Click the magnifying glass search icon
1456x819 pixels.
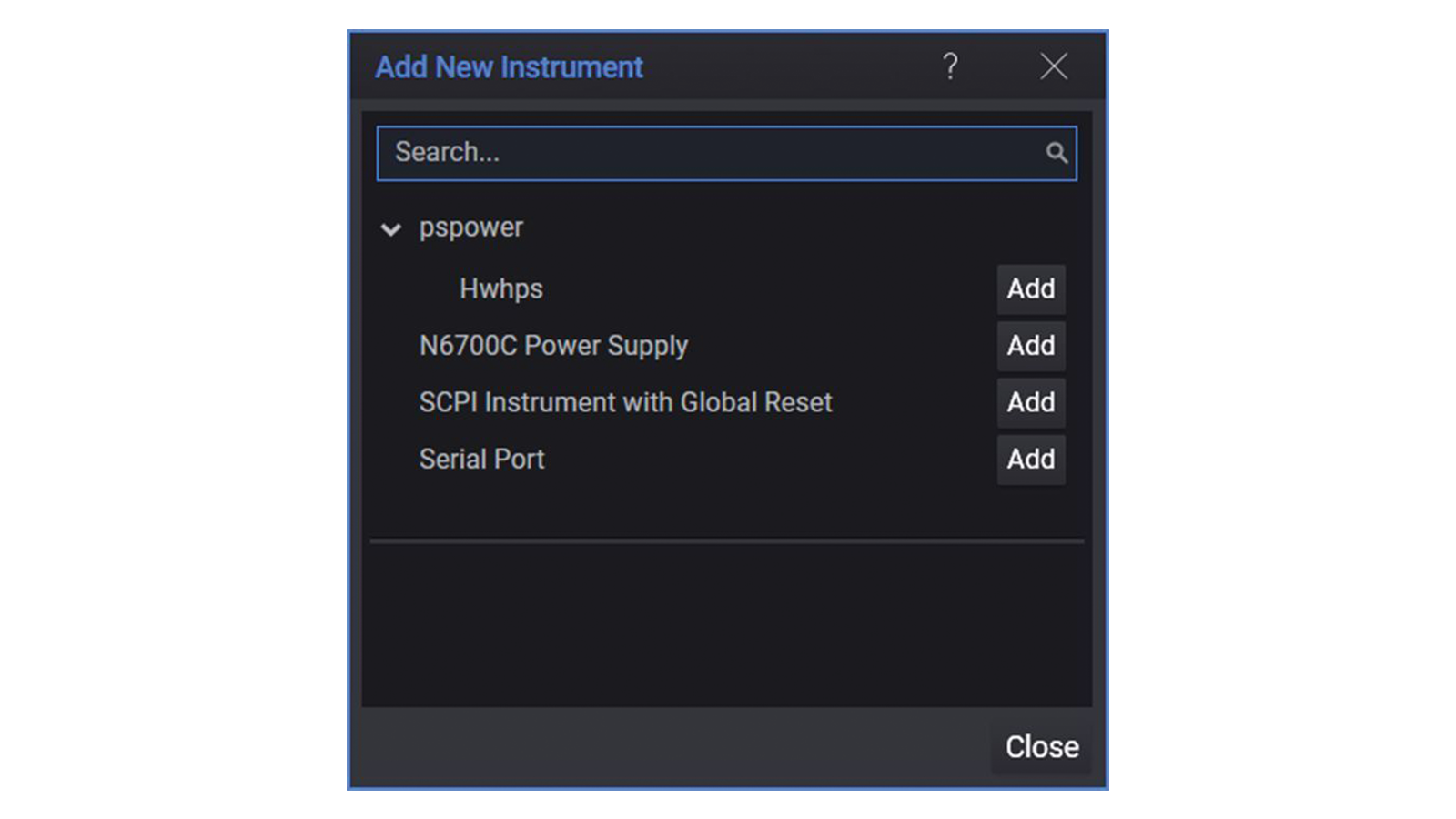tap(1056, 153)
